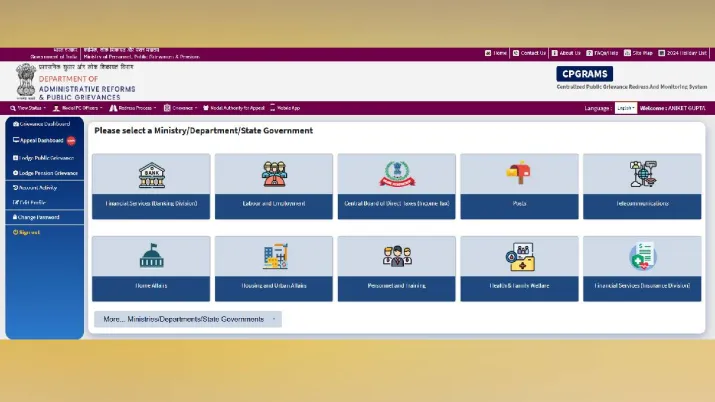The width and height of the screenshot is (715, 402).
Task: Select the Health & Family Welfare icon
Action: [520, 257]
